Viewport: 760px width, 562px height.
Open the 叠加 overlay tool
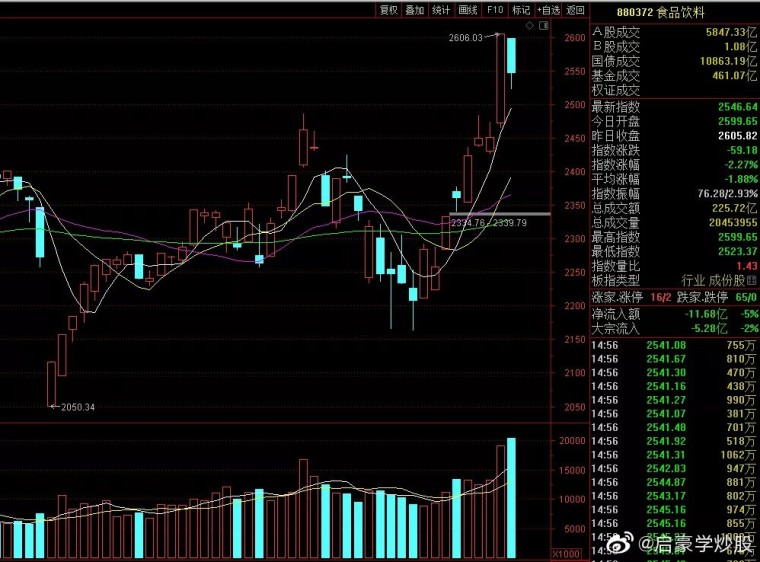click(x=414, y=10)
